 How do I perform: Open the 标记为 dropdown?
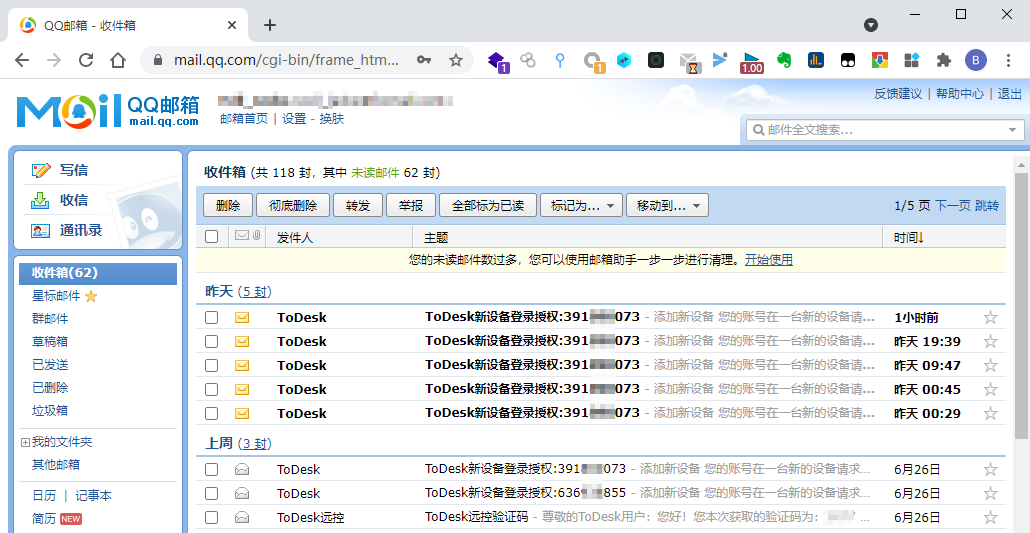click(x=581, y=206)
